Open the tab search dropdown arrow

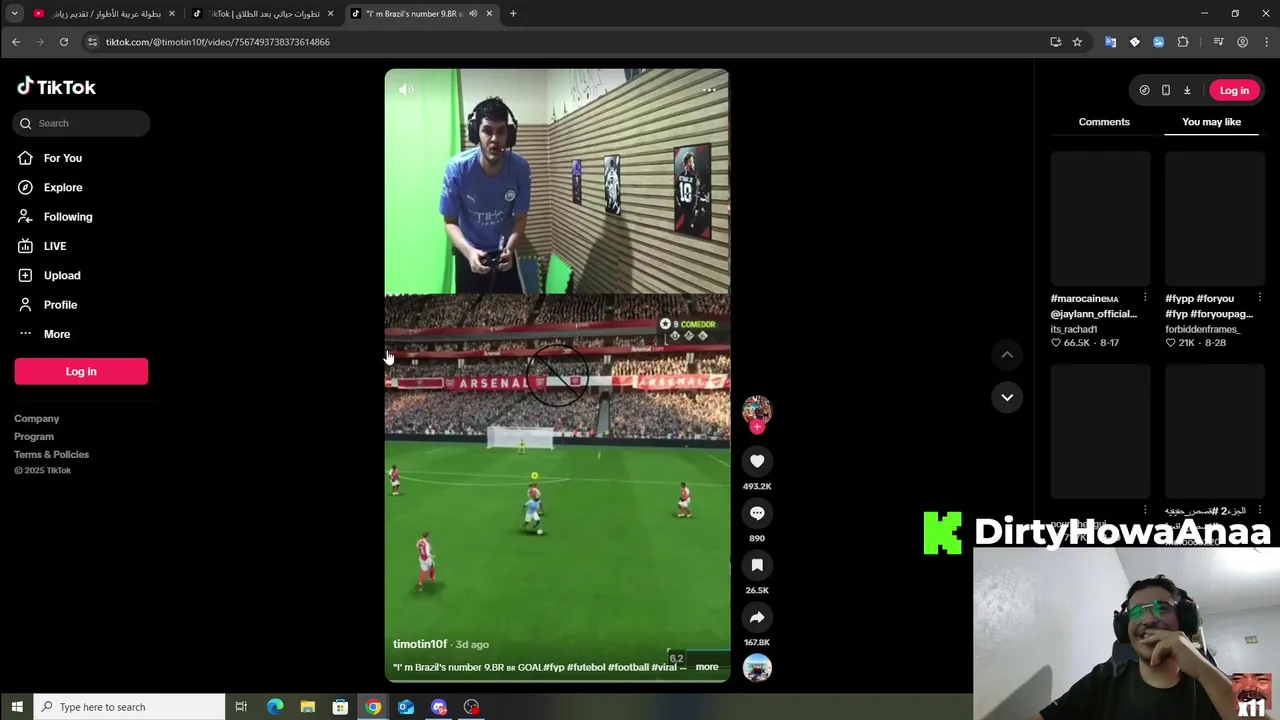(x=14, y=14)
